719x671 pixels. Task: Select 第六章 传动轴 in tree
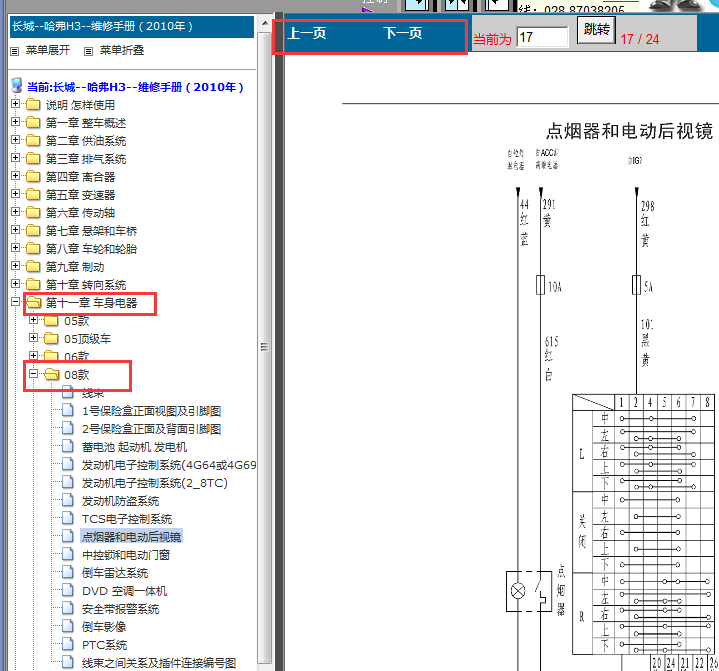click(x=80, y=213)
